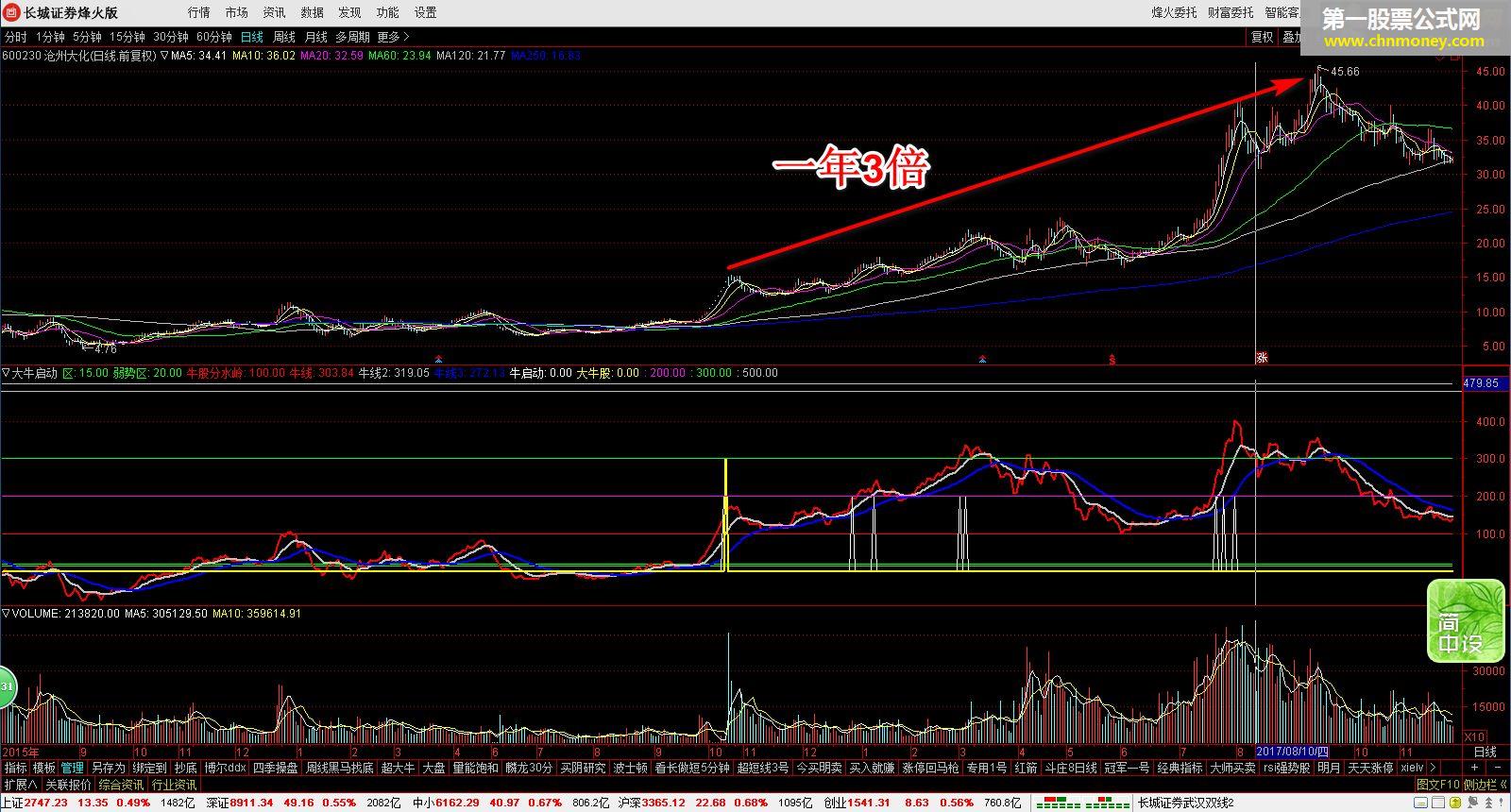The width and height of the screenshot is (1511, 812).
Task: Select 经典指标 indicator tab
Action: pos(1180,768)
